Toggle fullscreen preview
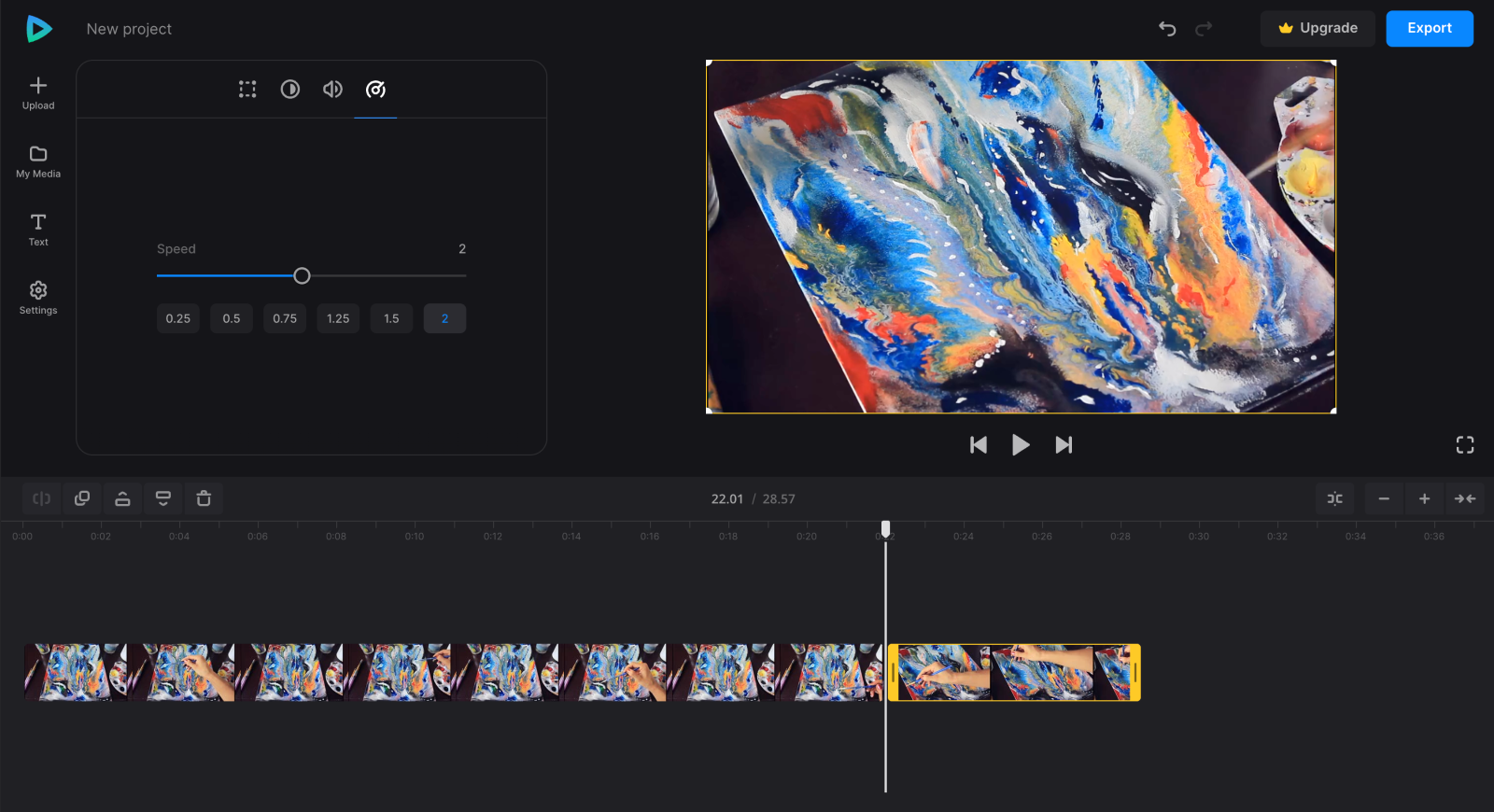1494x812 pixels. [x=1465, y=445]
